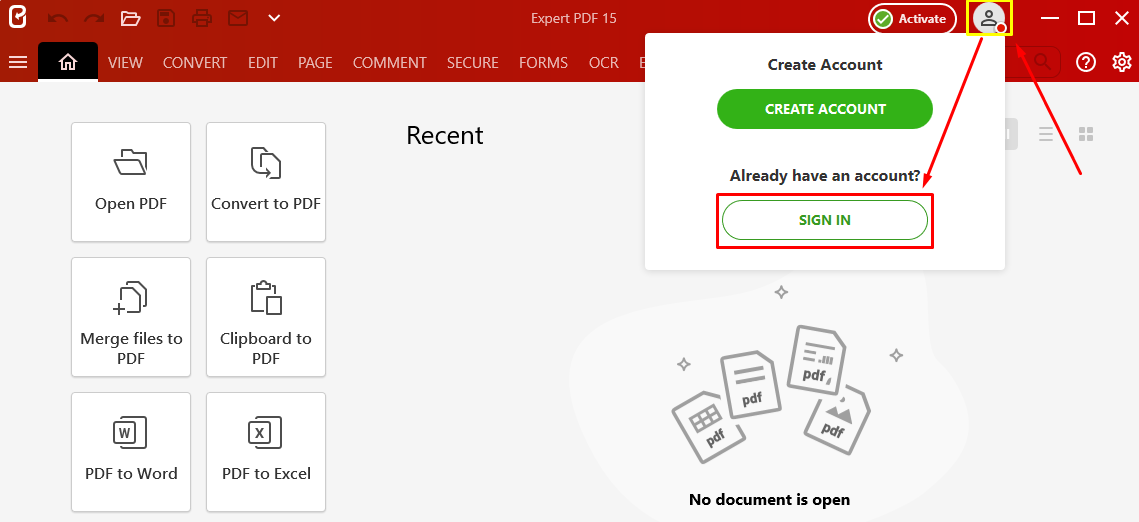
Task: Select the Home tab icon
Action: 68,62
